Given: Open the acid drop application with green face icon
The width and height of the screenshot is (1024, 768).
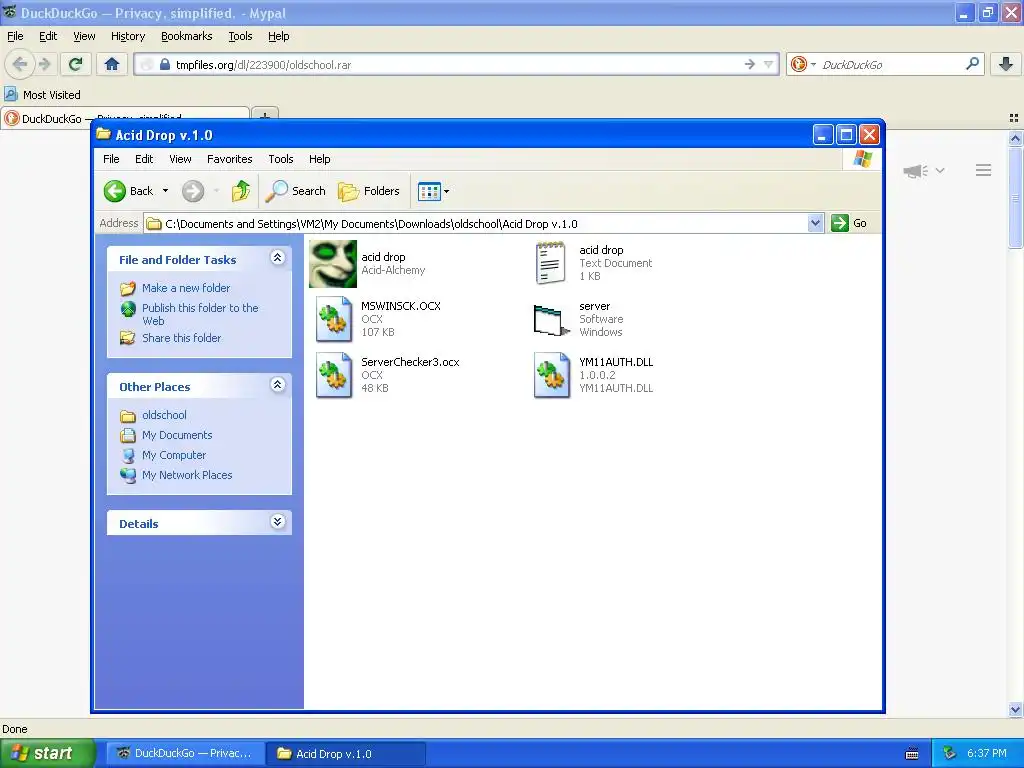Looking at the screenshot, I should (x=332, y=264).
